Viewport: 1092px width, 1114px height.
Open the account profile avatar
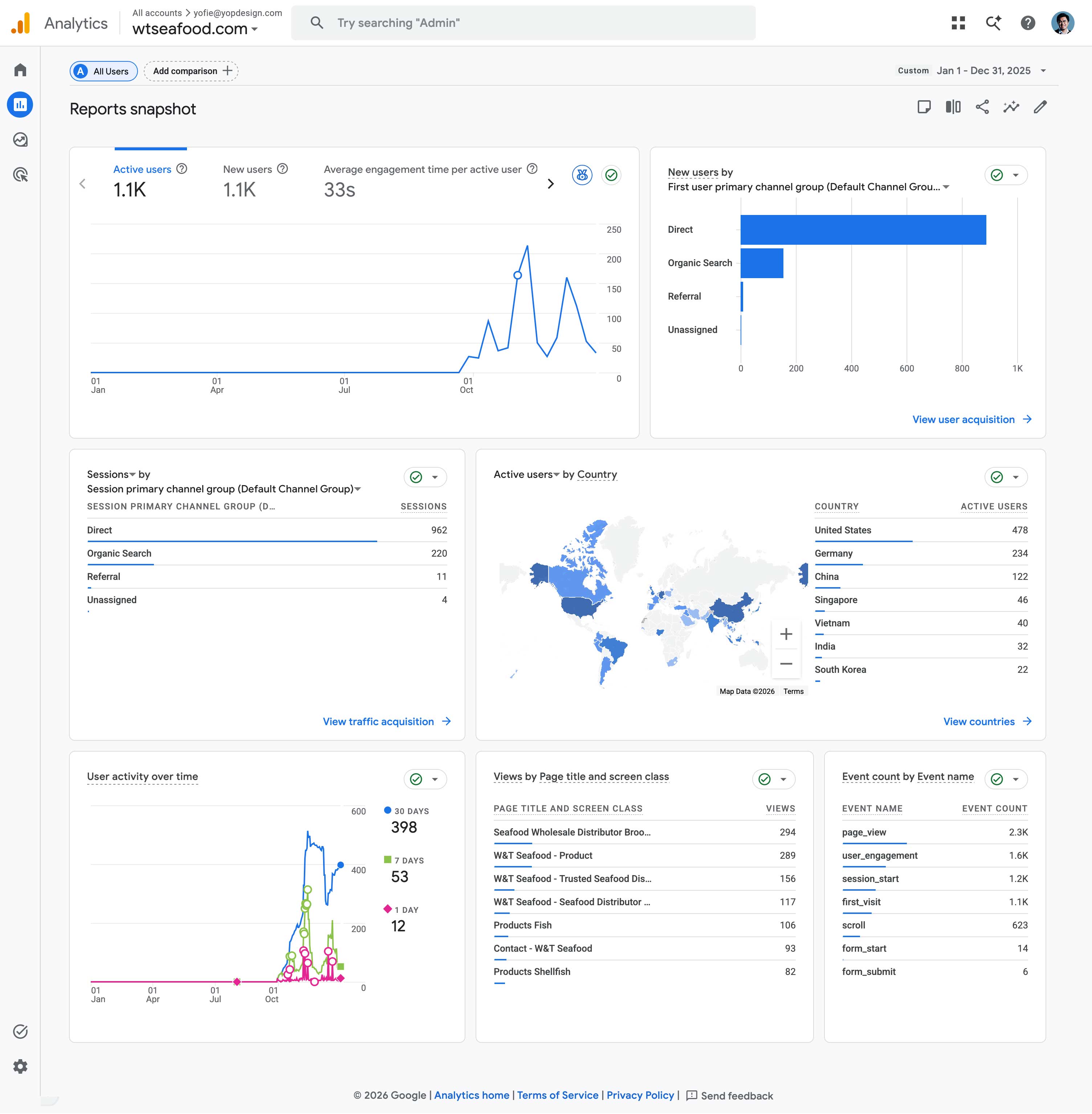[1062, 23]
